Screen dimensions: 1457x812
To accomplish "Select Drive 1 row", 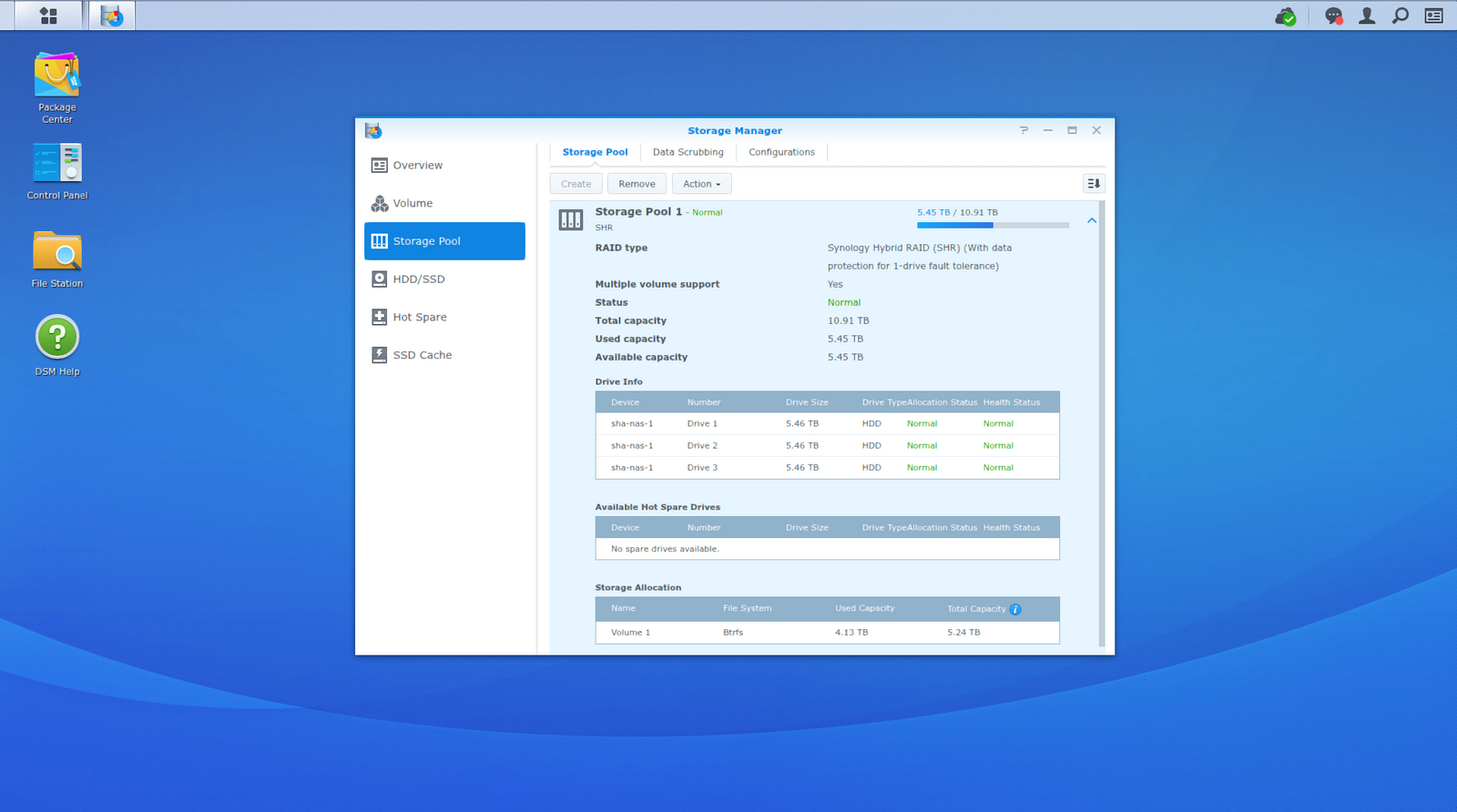I will (827, 423).
